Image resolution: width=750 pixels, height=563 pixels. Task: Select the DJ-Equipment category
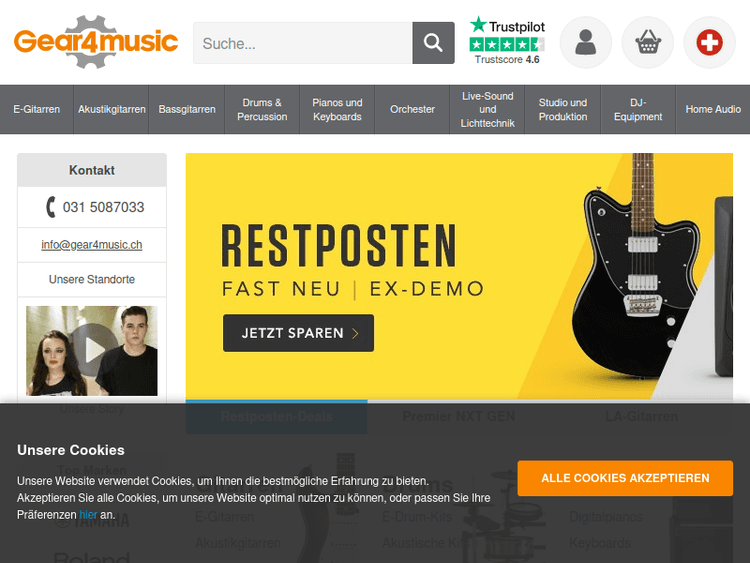point(638,110)
